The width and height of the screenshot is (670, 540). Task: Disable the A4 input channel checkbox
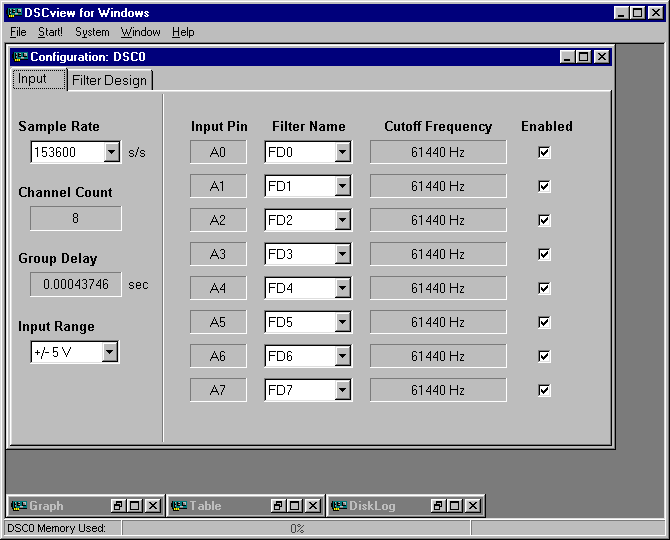pos(544,288)
